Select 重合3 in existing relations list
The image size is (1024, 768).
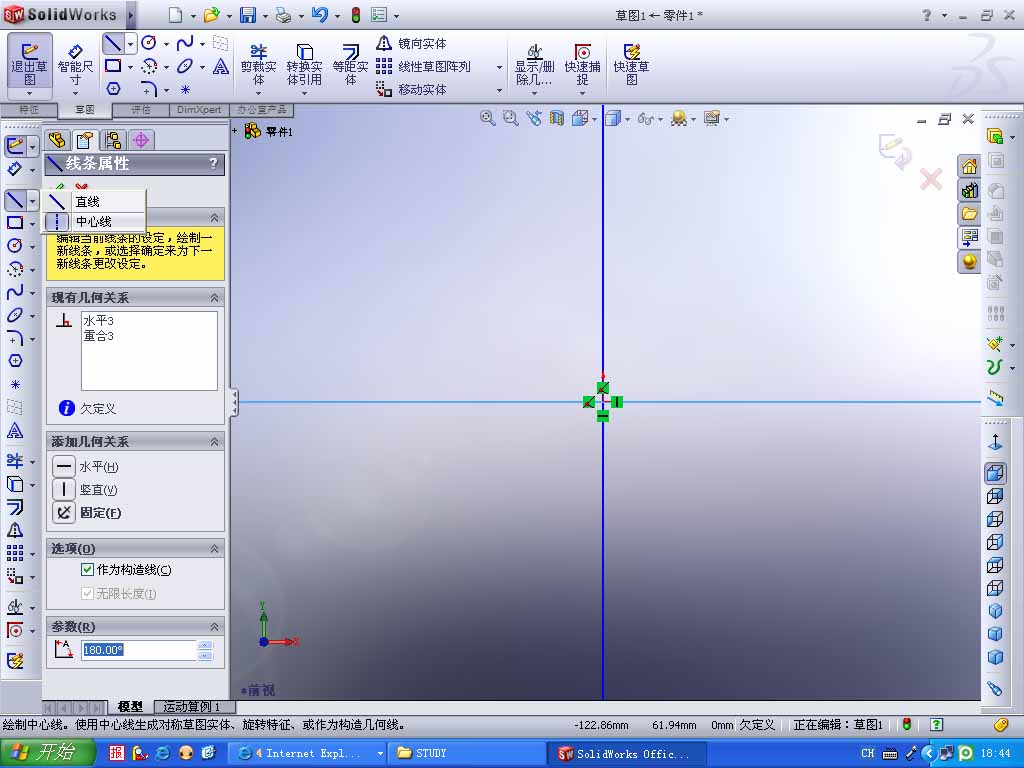(x=99, y=336)
